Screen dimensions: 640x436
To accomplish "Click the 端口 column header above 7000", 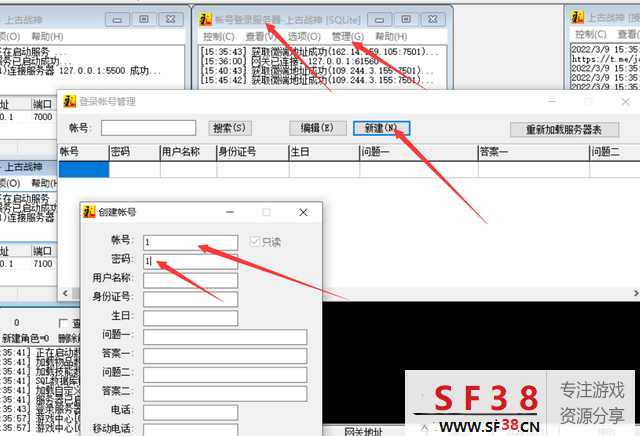I will point(42,104).
